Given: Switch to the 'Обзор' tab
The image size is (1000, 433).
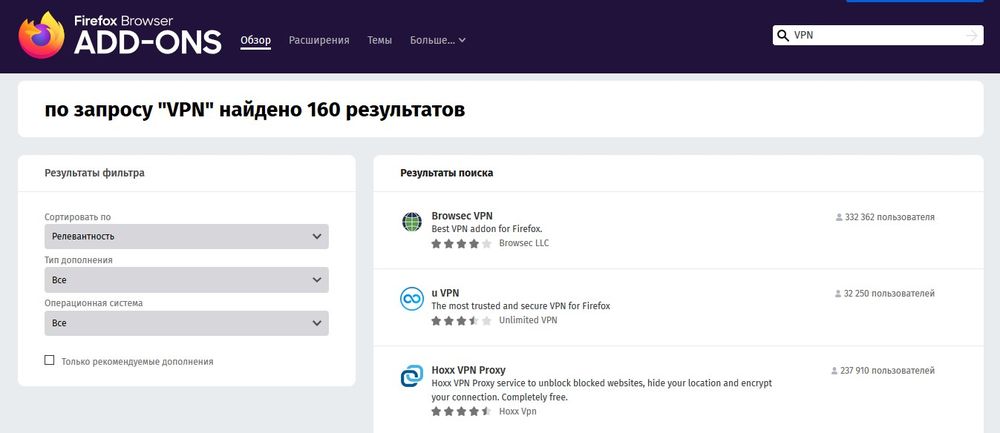Looking at the screenshot, I should (x=255, y=41).
